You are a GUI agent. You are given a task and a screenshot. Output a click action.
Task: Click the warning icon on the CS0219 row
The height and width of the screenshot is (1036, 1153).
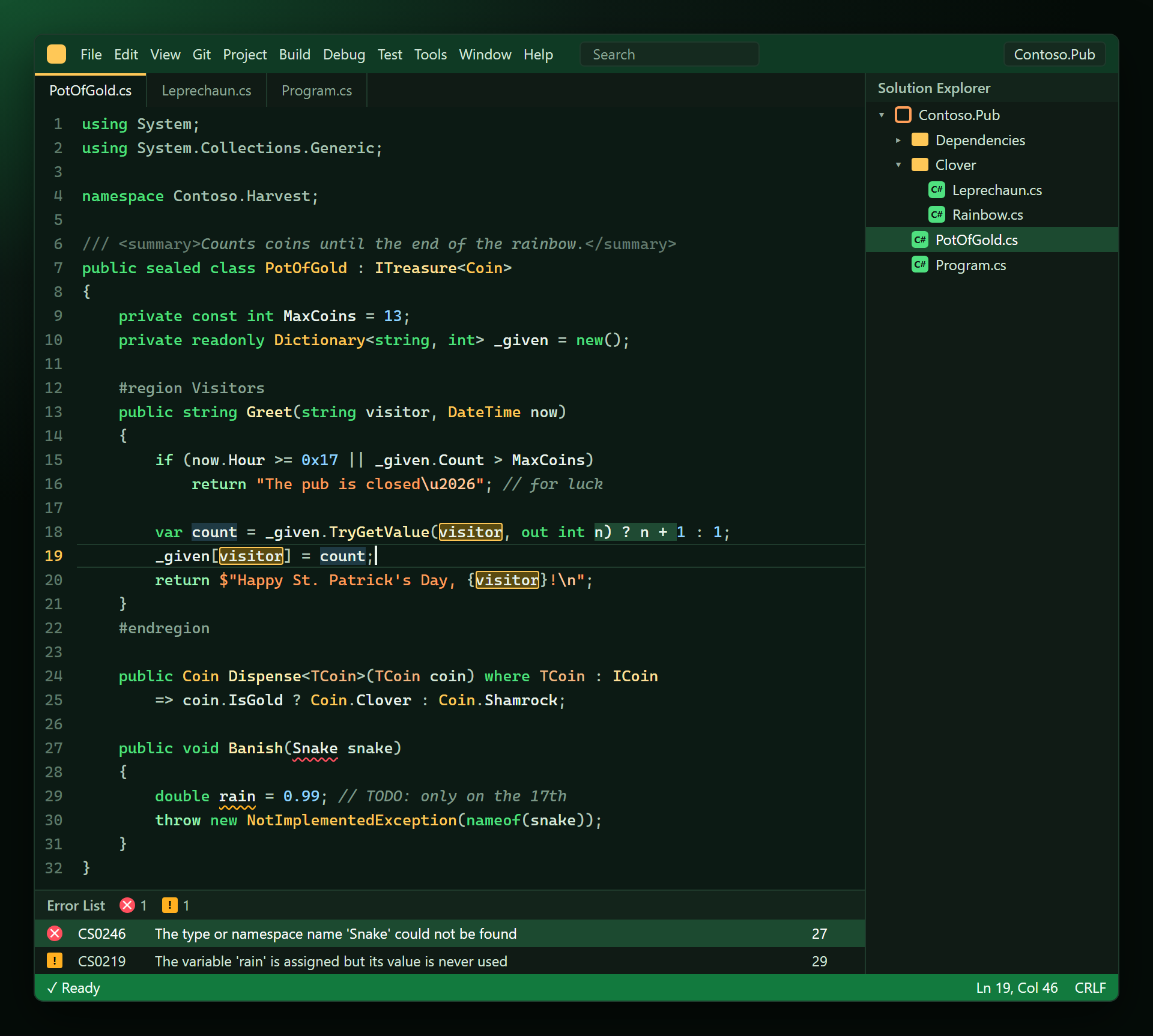pyautogui.click(x=55, y=961)
